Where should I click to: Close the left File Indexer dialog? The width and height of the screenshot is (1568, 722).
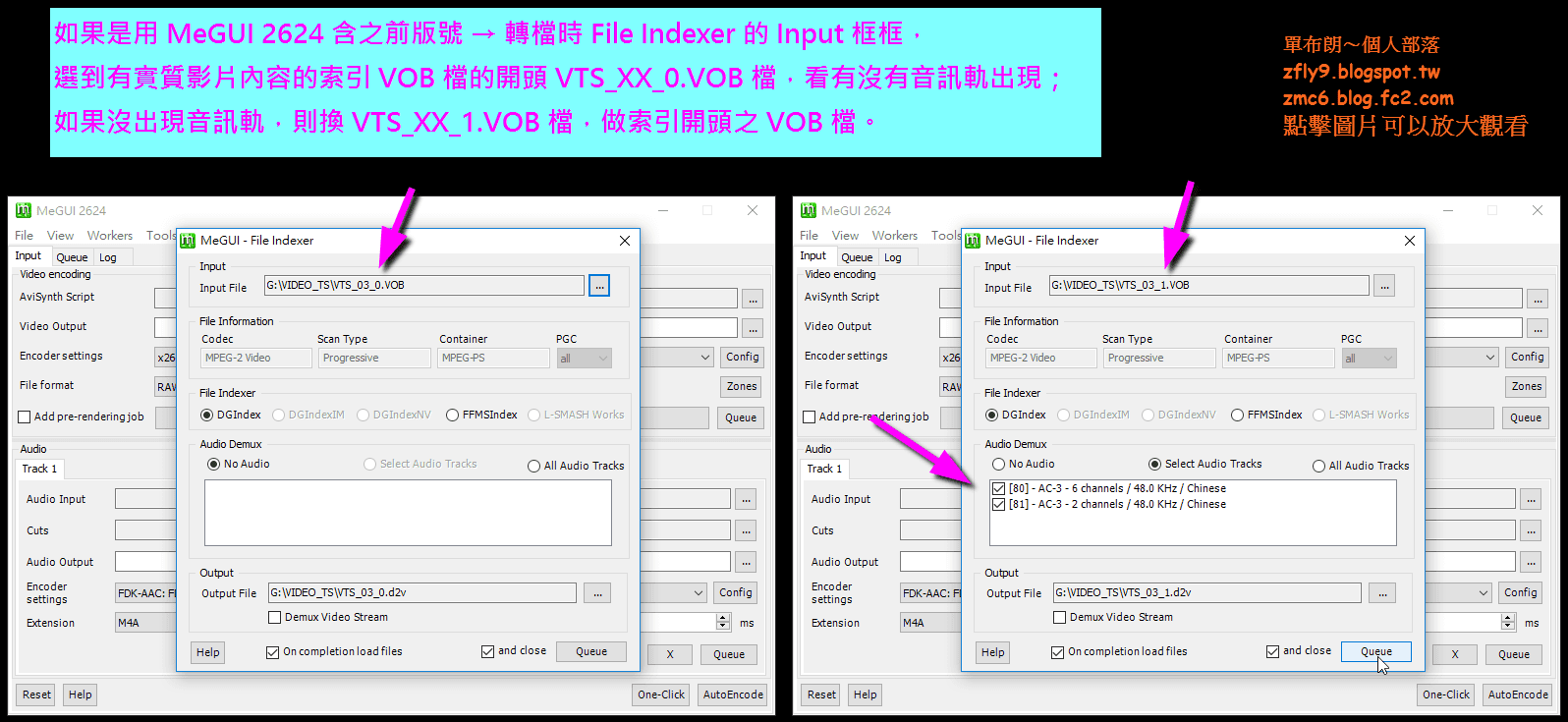pyautogui.click(x=625, y=241)
